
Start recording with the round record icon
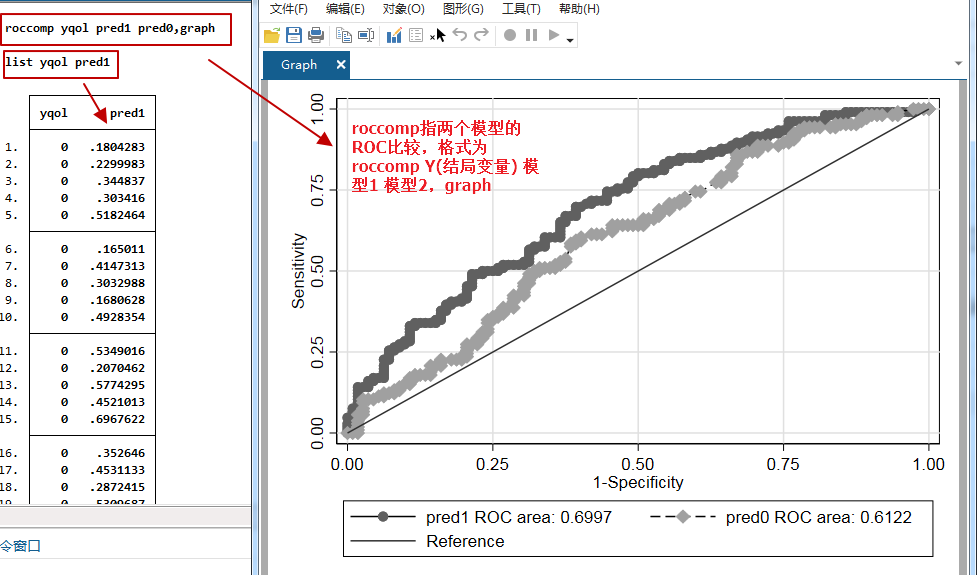pyautogui.click(x=510, y=35)
